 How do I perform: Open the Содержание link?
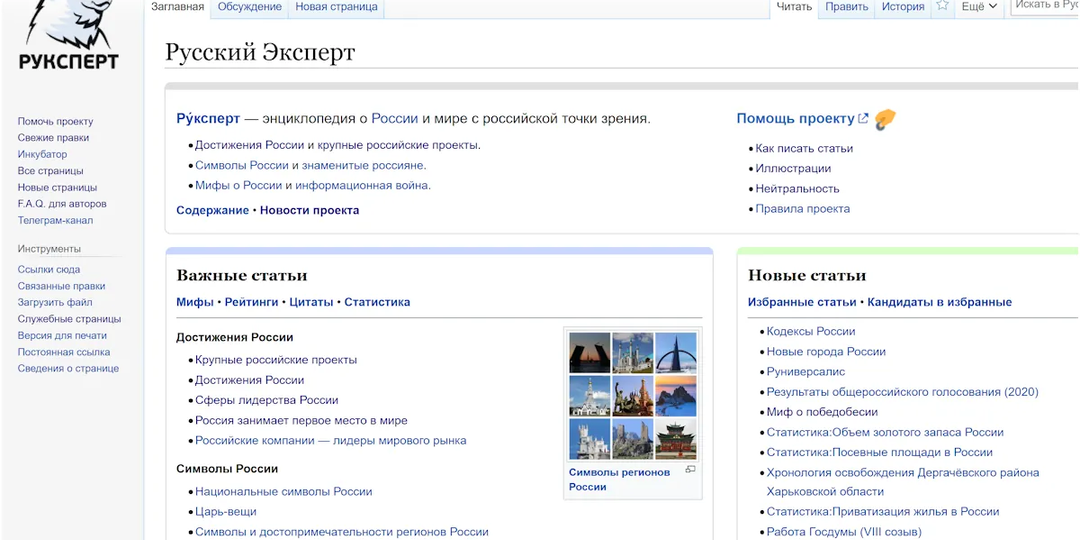tap(213, 211)
